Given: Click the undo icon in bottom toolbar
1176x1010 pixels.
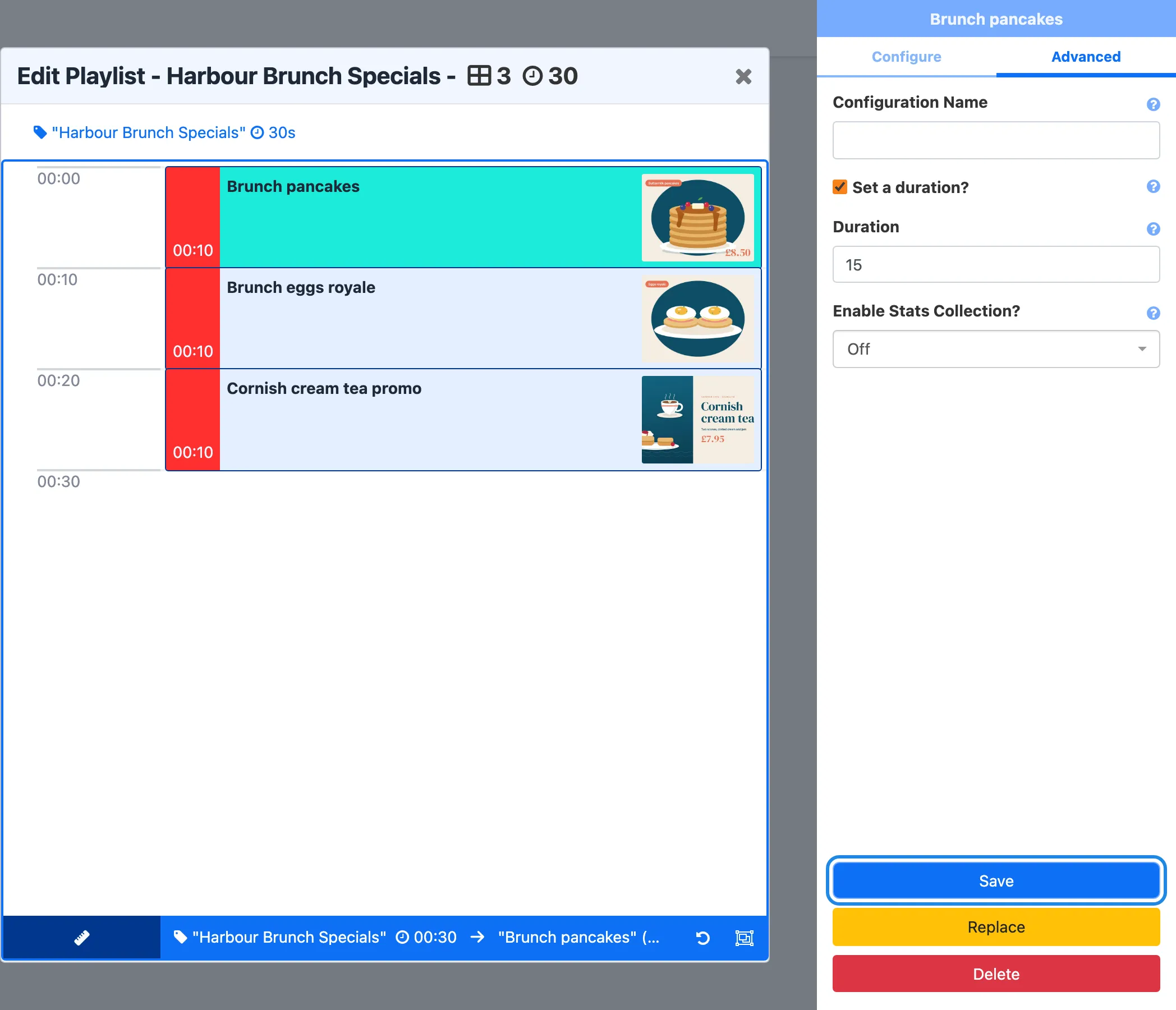Looking at the screenshot, I should pyautogui.click(x=702, y=938).
